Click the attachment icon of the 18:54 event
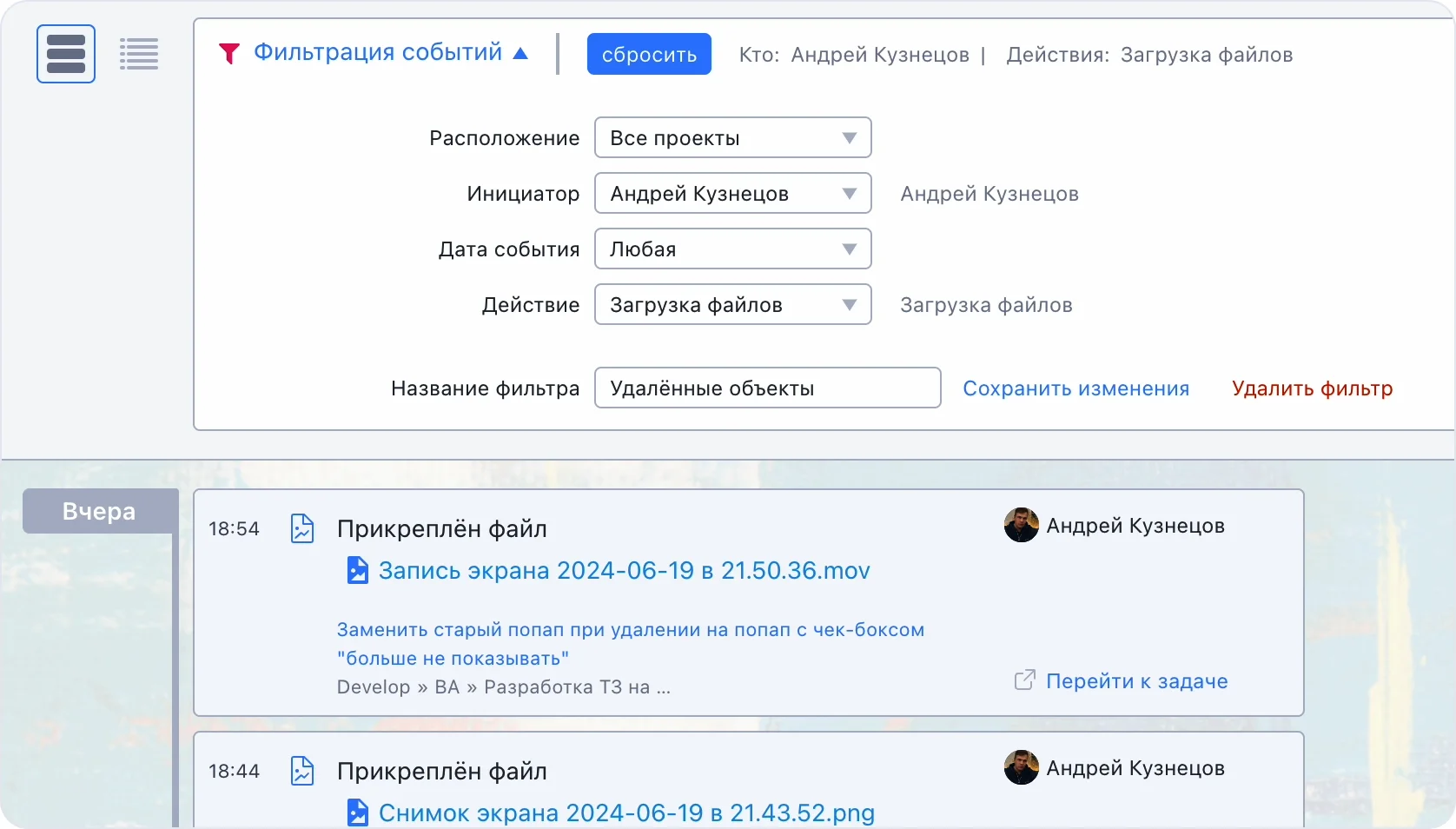Screen dimensions: 1456x829 tap(301, 528)
